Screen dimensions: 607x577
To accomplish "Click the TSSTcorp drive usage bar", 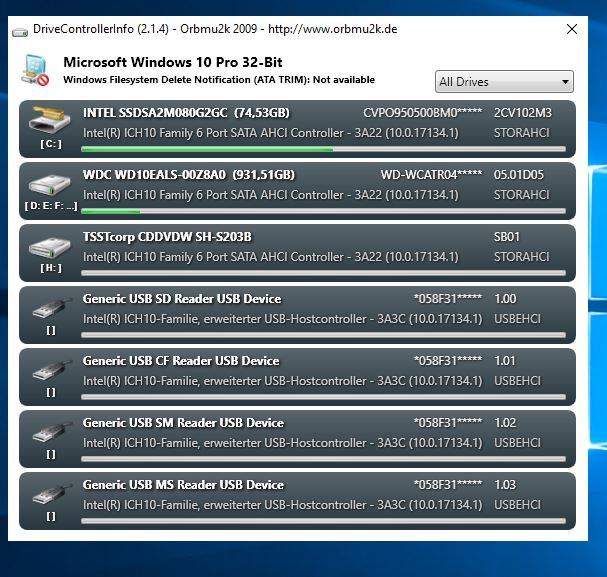I will 323,273.
